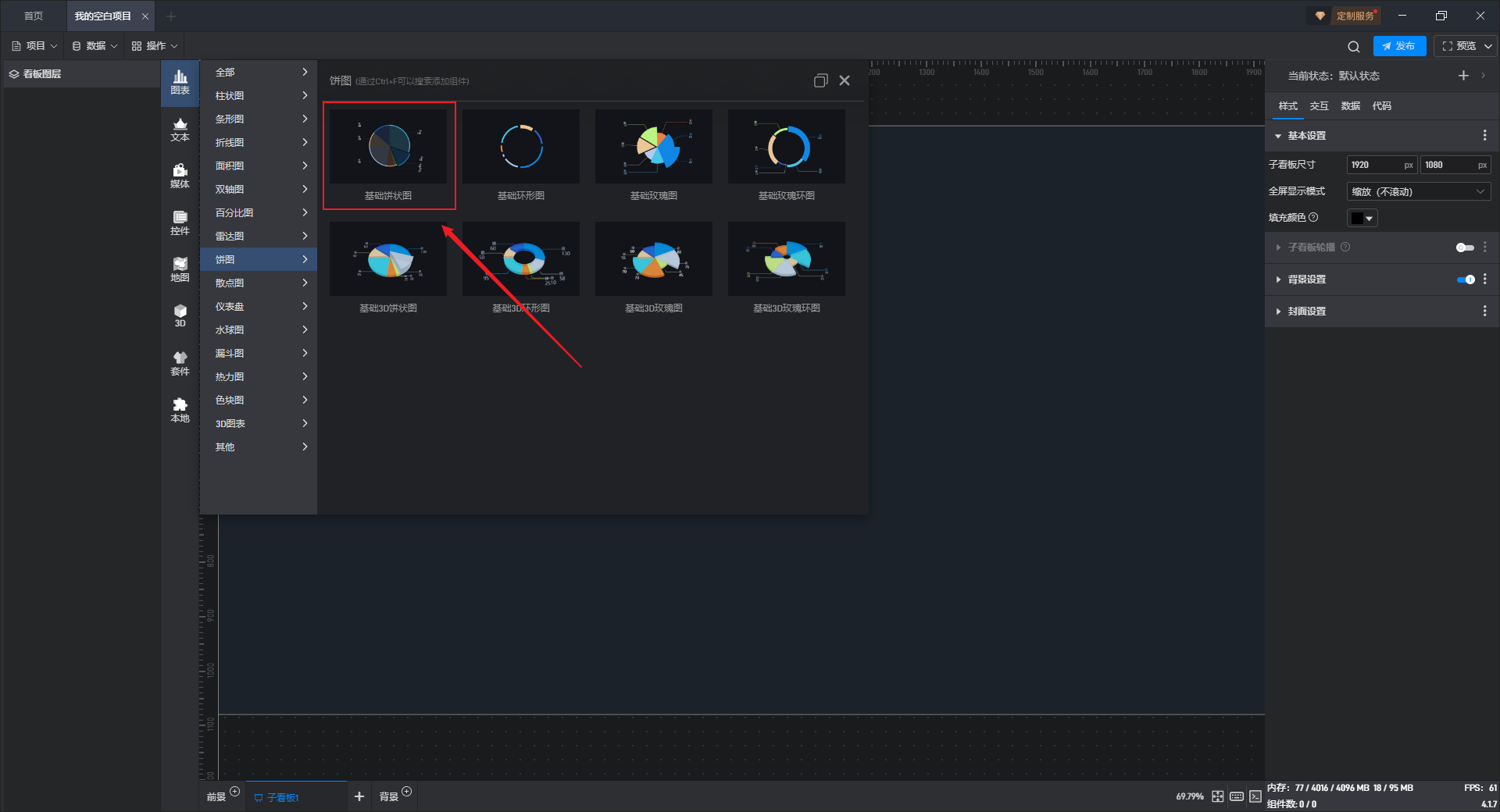Open the 本地 (Local) component category
Image resolution: width=1500 pixels, height=812 pixels.
180,411
